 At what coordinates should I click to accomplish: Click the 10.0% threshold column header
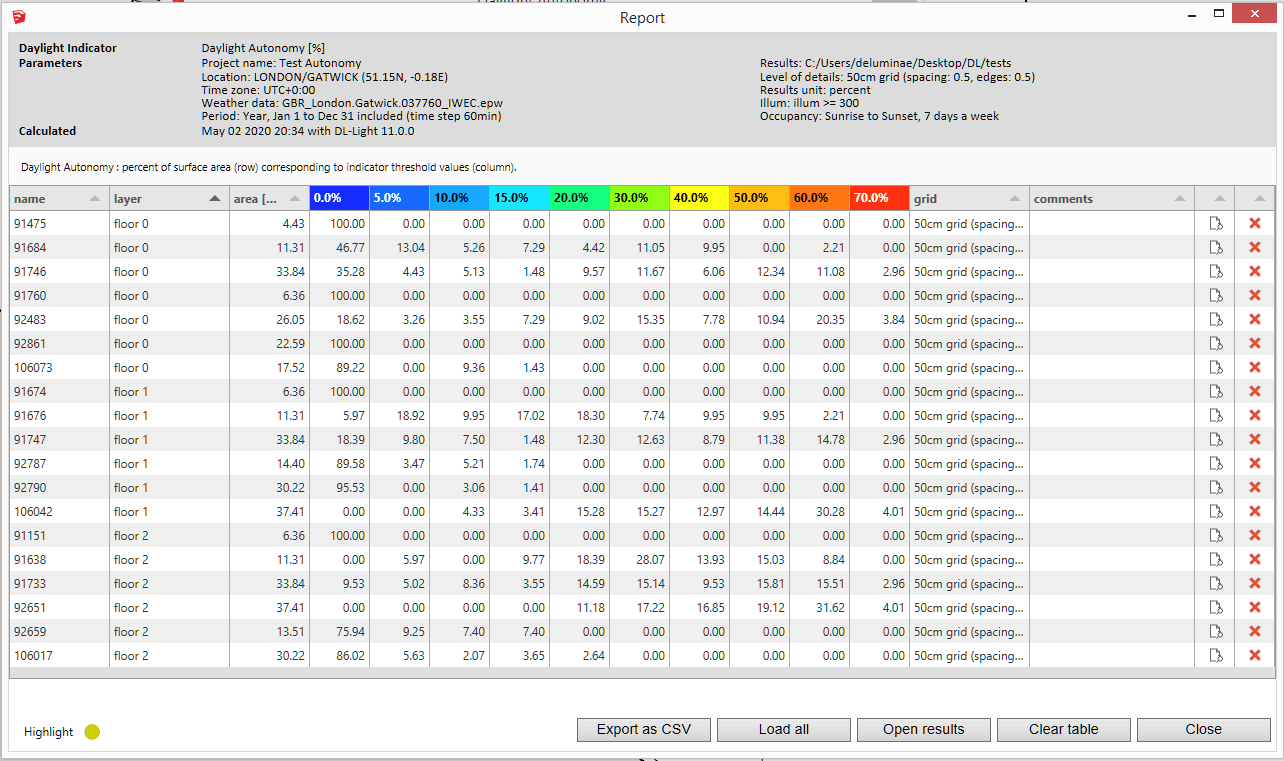click(460, 198)
